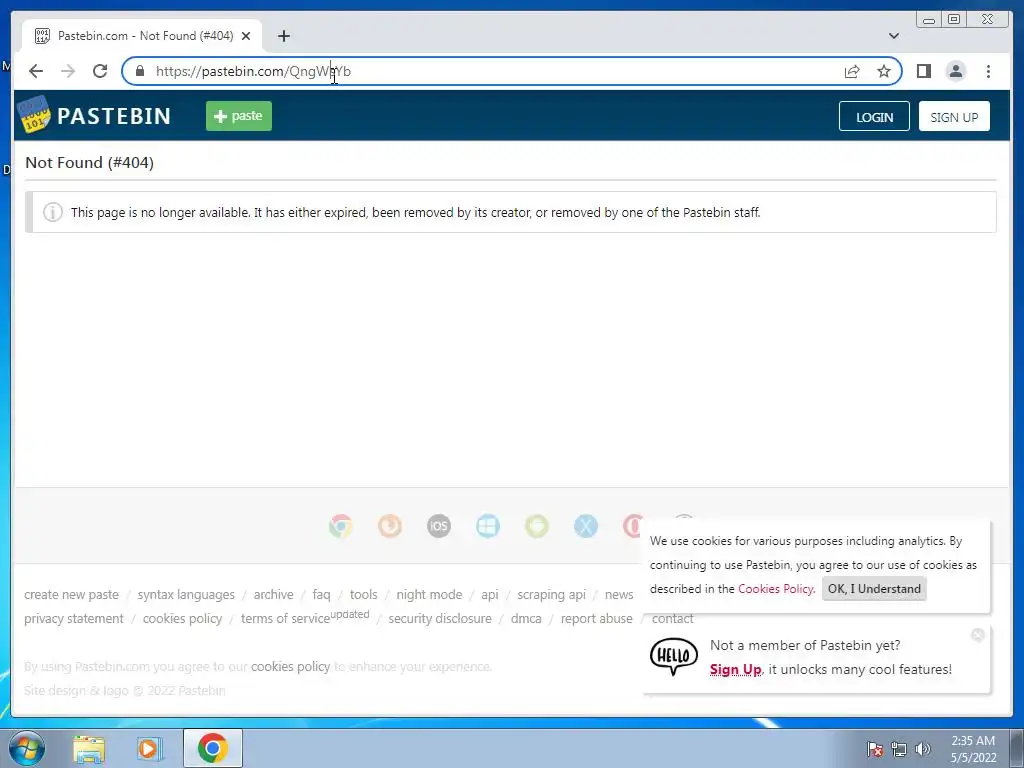Open the tools footer link
Screen dimensions: 1024x768
coord(364,594)
